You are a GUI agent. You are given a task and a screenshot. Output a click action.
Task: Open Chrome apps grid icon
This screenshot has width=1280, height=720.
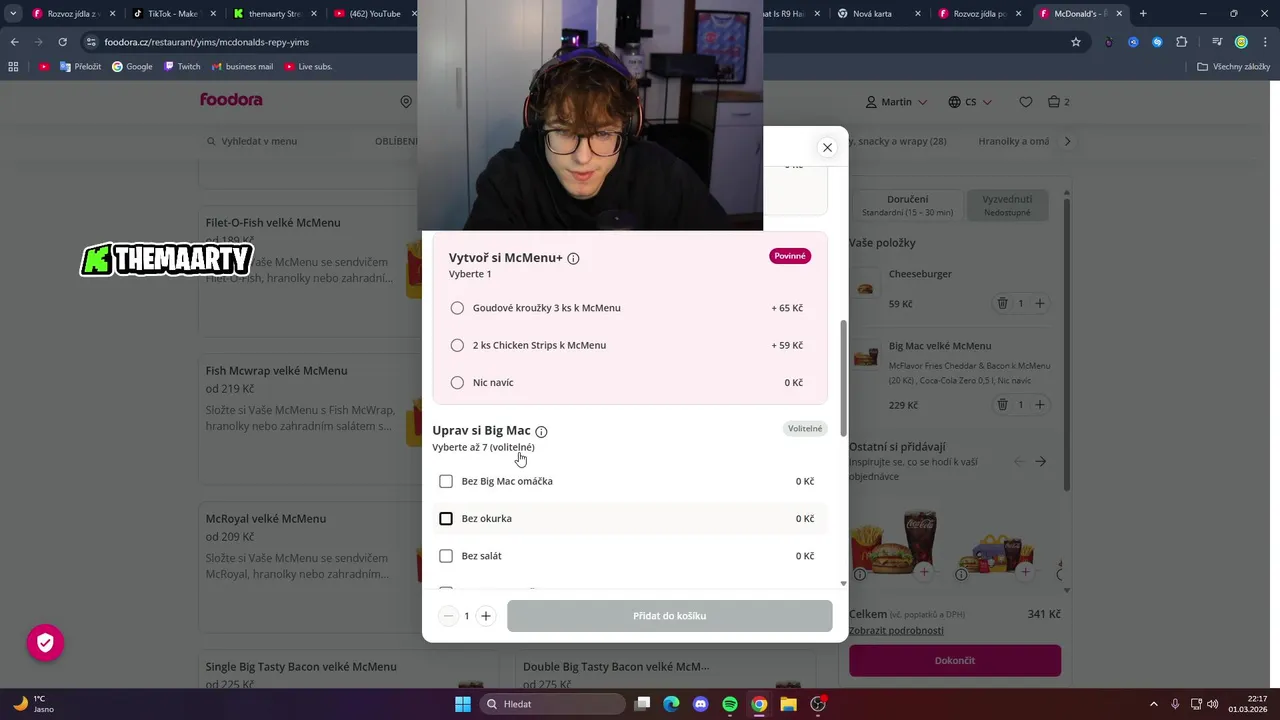coord(13,67)
